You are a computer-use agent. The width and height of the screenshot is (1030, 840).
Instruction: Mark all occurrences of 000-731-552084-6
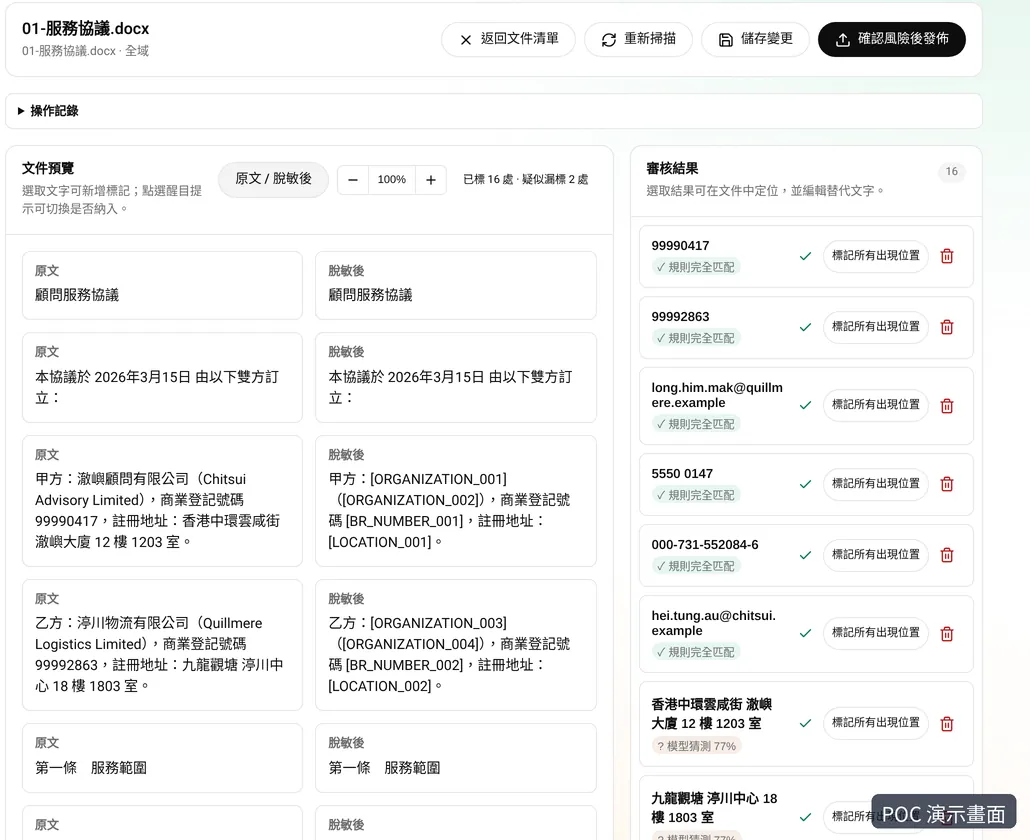[x=876, y=555]
